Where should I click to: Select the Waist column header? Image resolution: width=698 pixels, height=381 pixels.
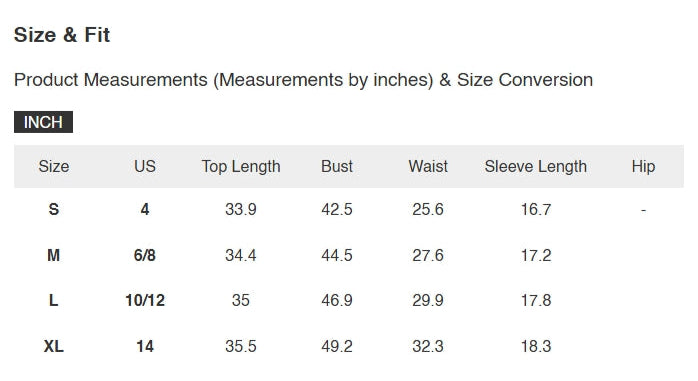pyautogui.click(x=428, y=166)
